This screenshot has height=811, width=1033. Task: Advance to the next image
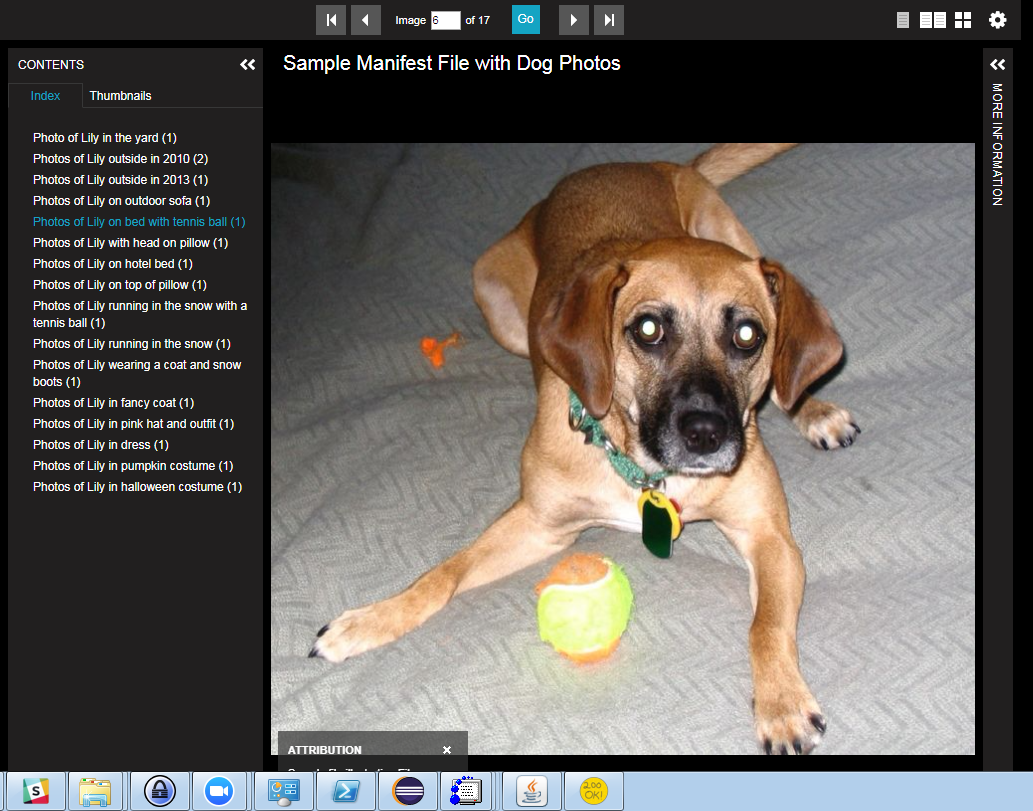[x=574, y=20]
